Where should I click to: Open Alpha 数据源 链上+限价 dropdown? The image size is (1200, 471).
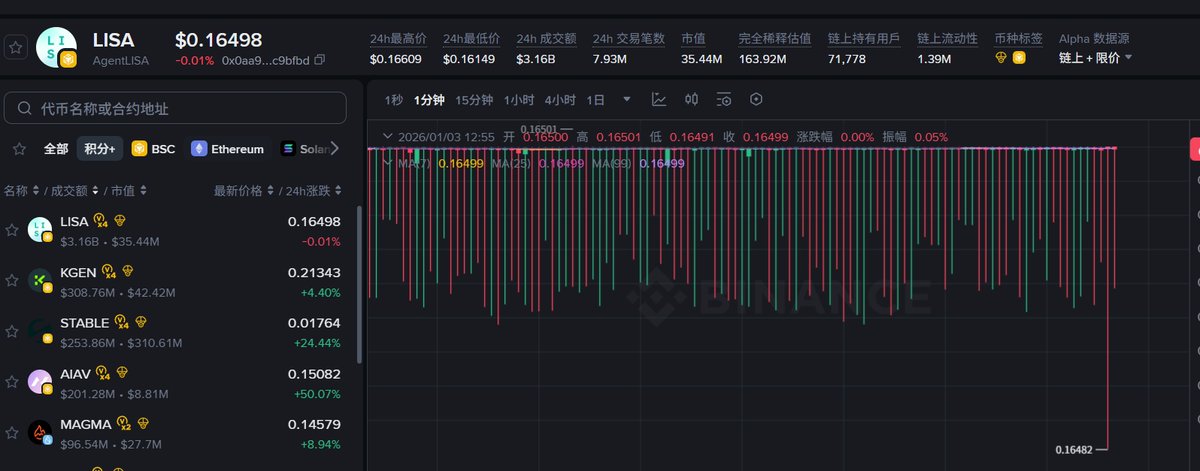1096,58
